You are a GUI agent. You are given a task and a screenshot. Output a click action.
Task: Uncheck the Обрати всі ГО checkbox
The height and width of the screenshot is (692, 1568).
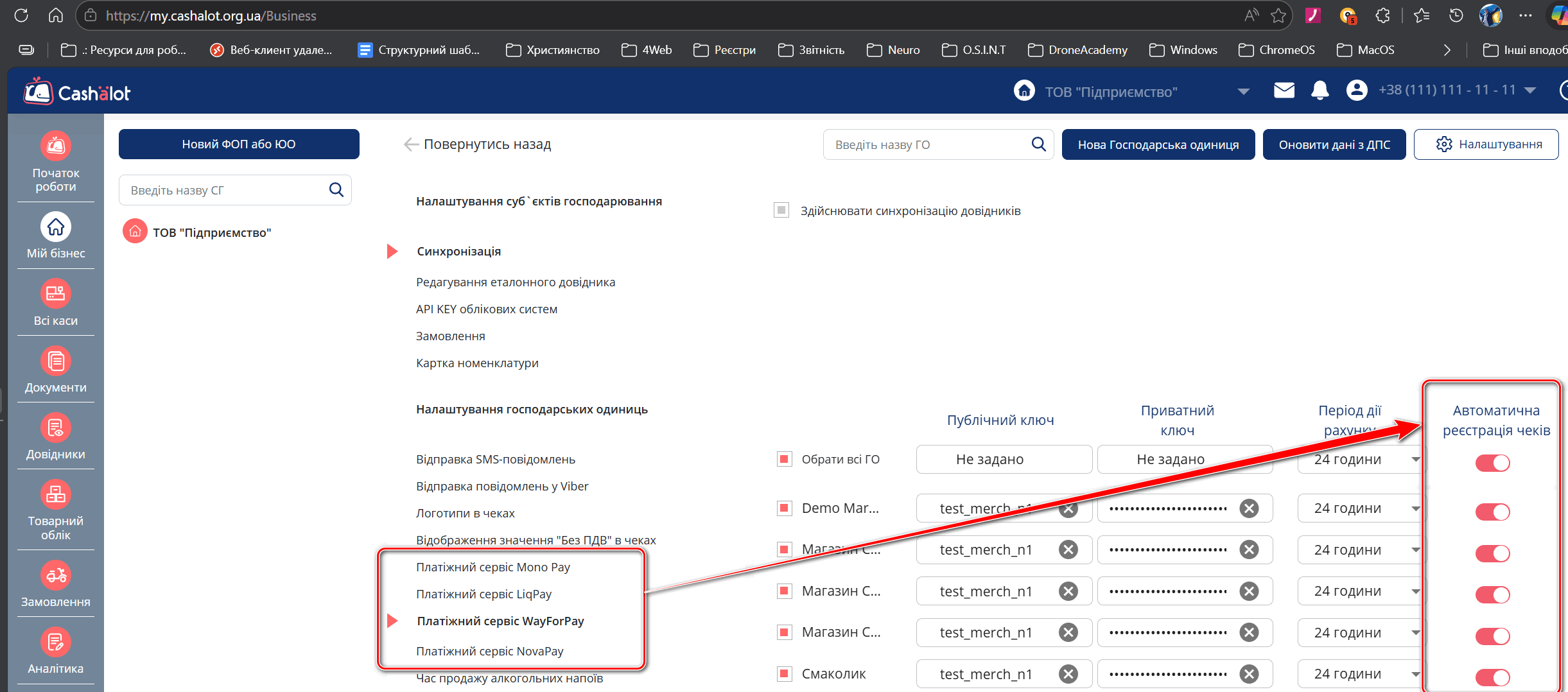click(x=784, y=460)
